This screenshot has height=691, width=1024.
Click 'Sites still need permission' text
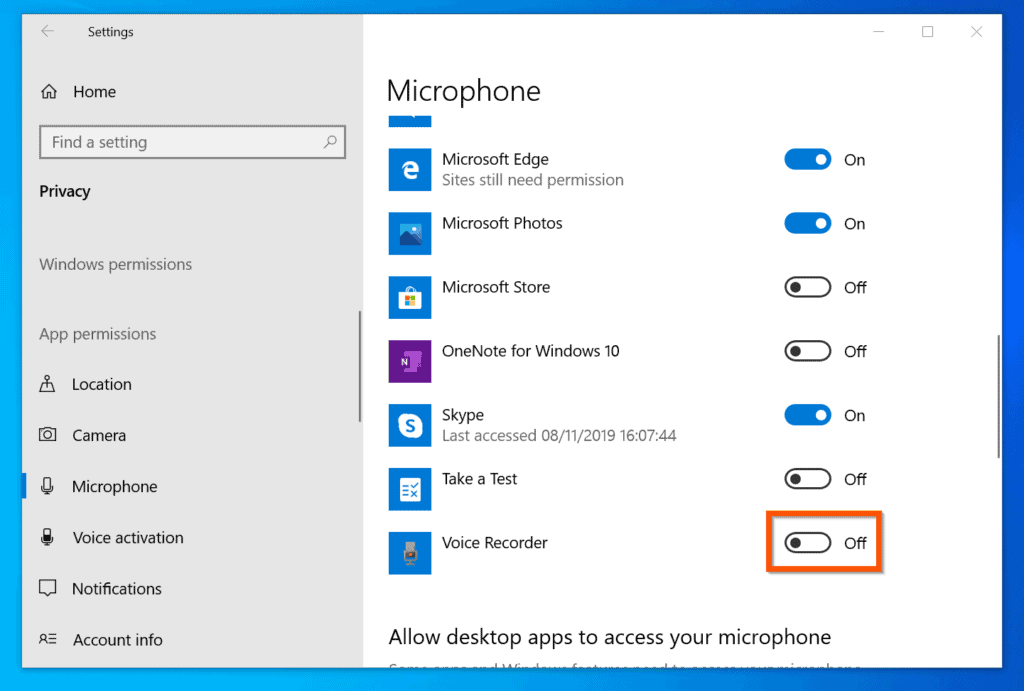533,180
